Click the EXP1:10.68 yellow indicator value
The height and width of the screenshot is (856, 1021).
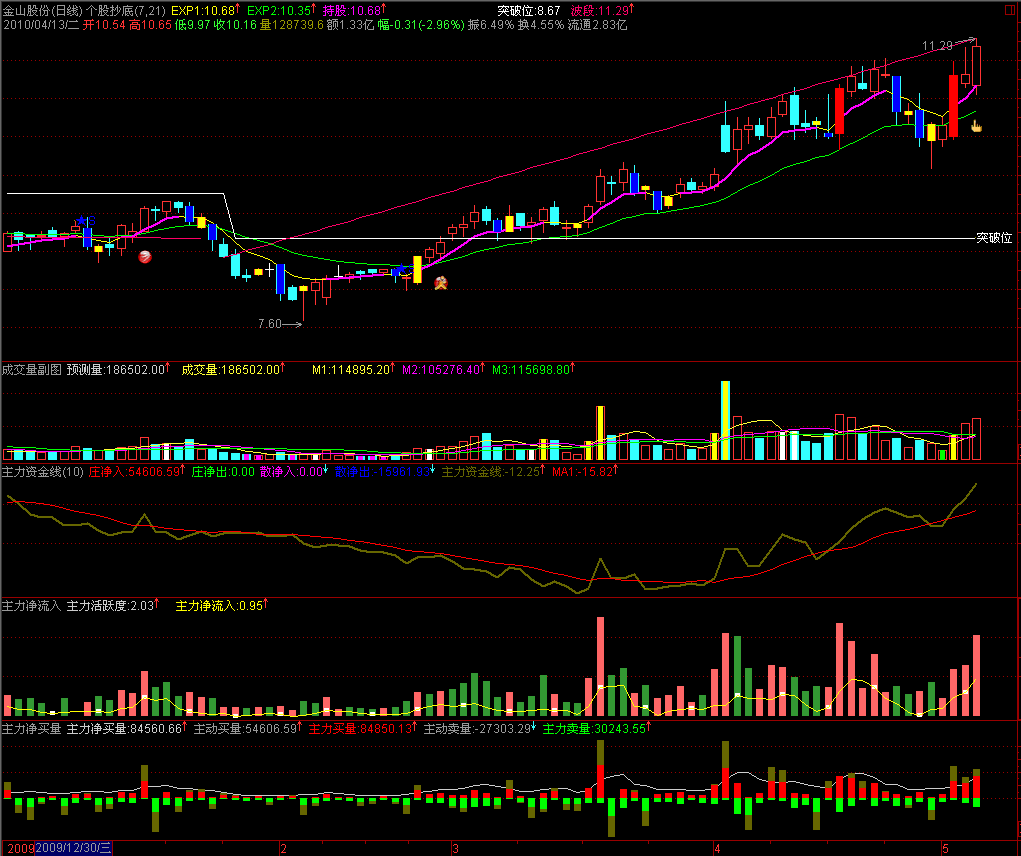204,9
